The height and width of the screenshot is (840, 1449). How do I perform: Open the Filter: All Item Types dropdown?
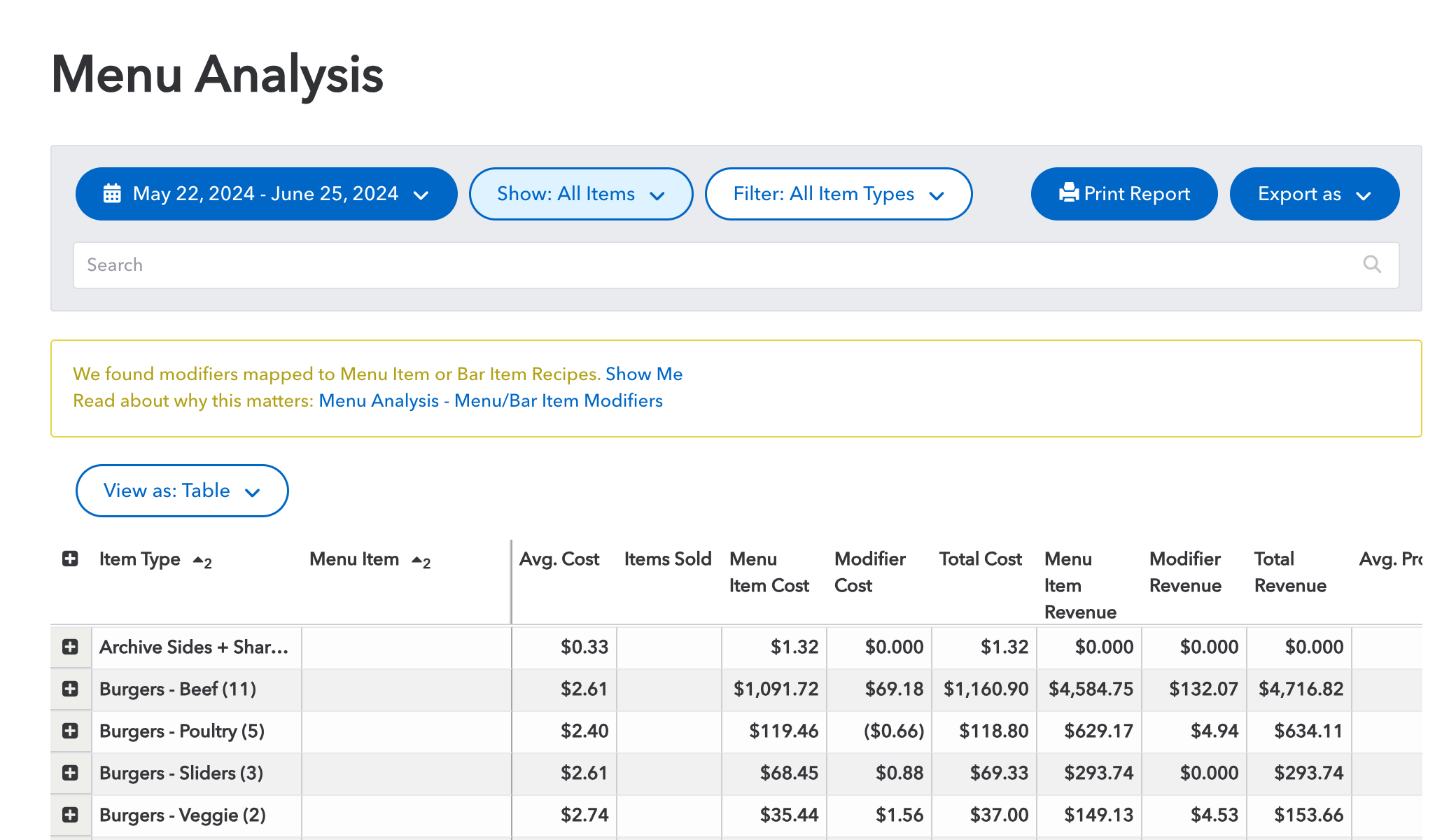point(838,194)
